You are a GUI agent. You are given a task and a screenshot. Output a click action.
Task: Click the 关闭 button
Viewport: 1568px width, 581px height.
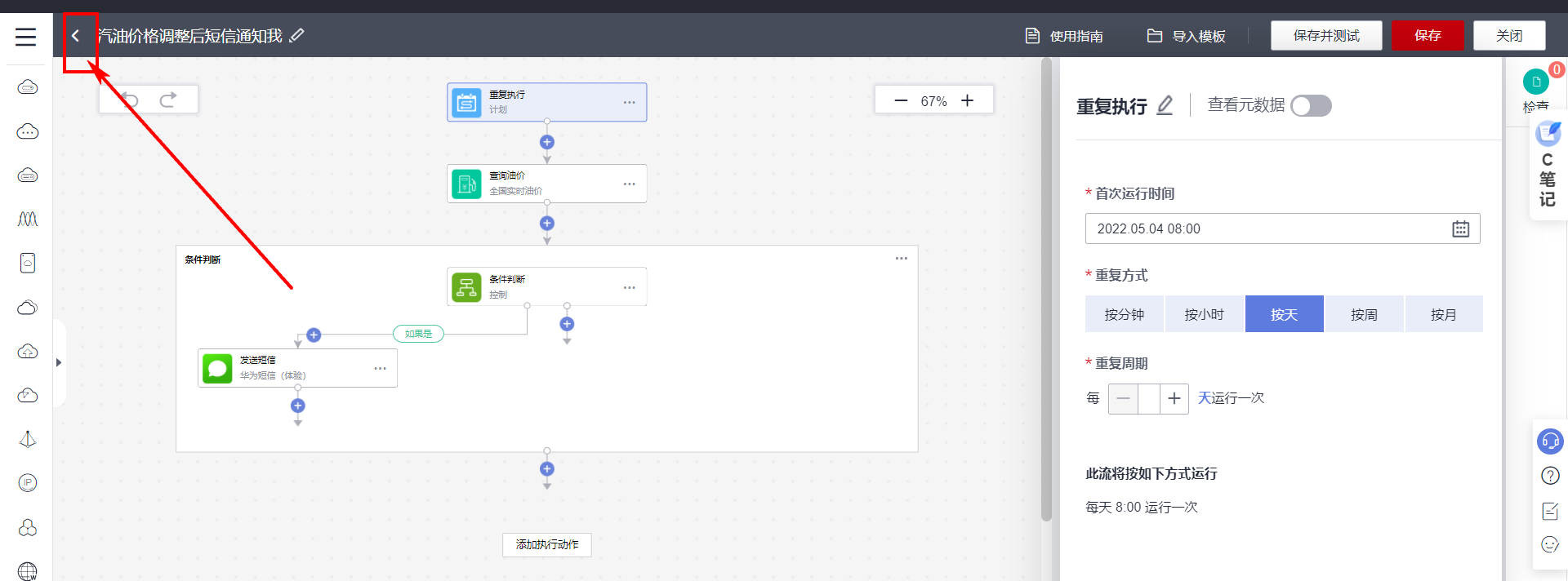pos(1509,35)
